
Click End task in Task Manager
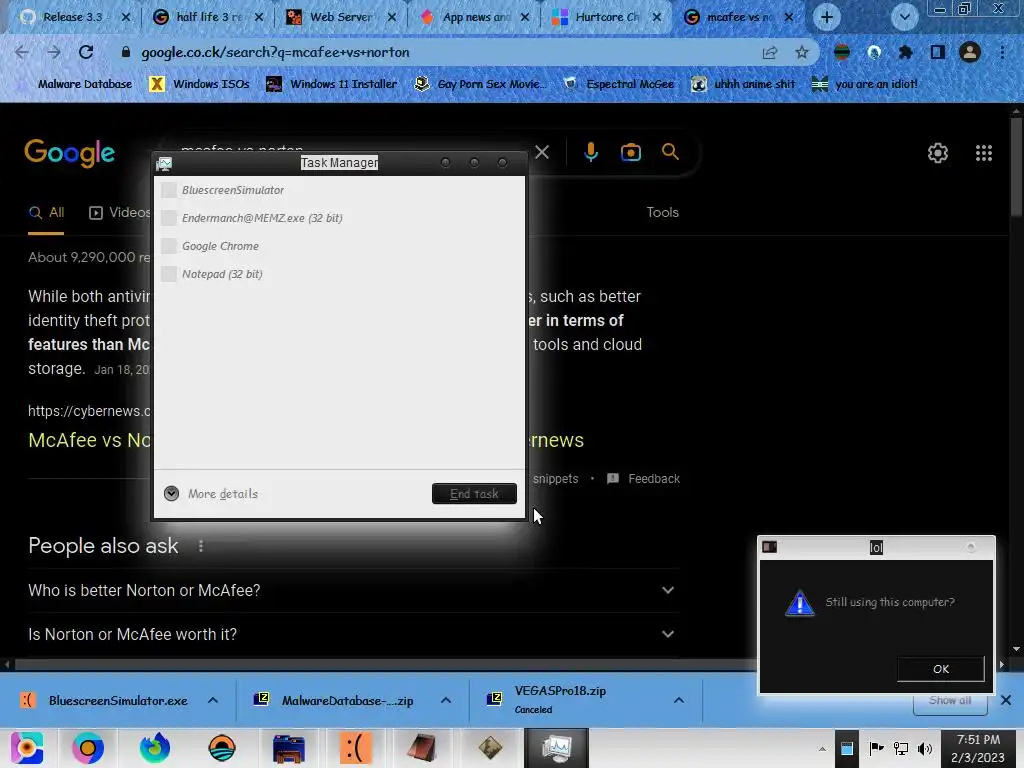(474, 494)
